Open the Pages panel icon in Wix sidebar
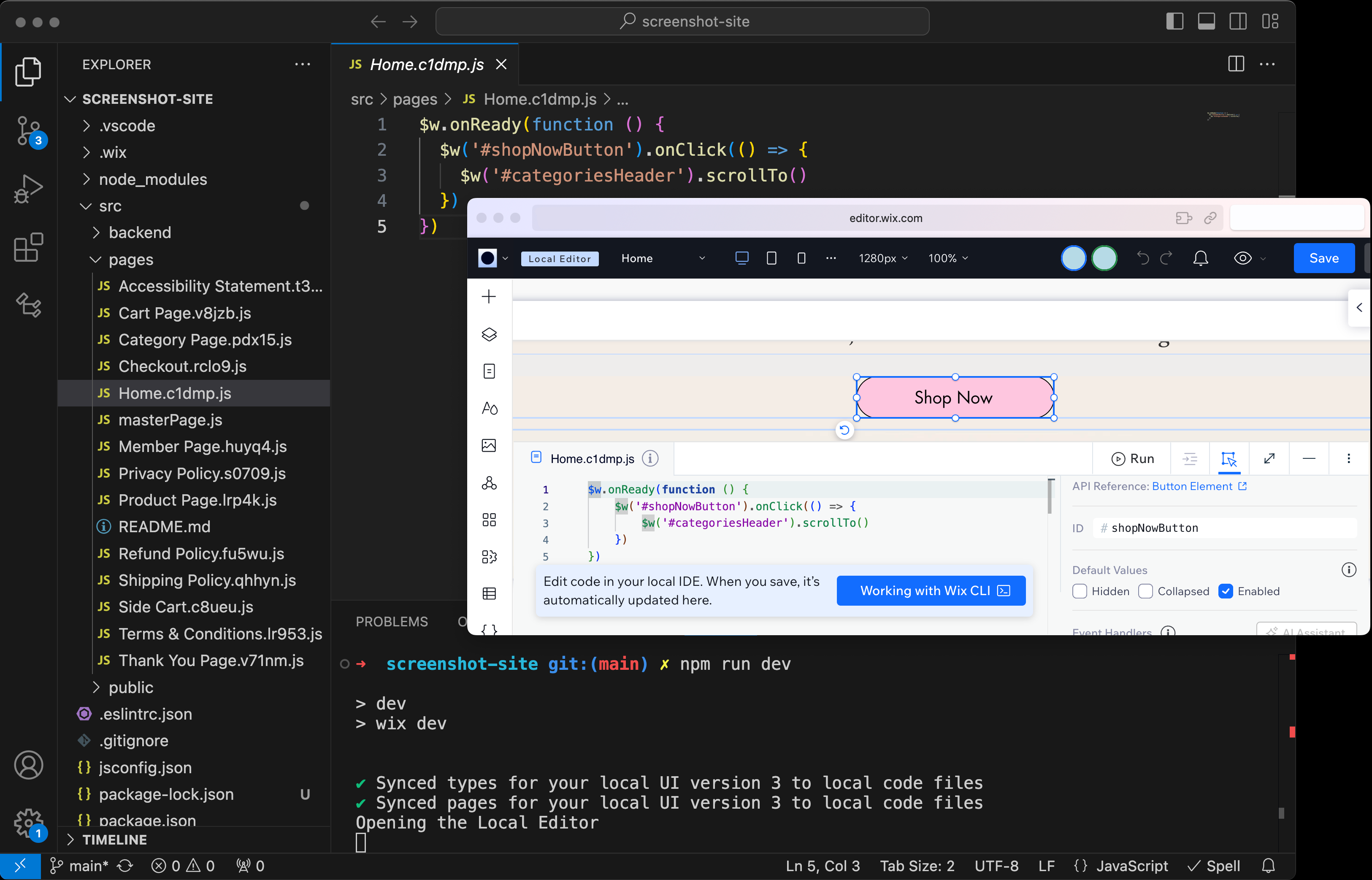The width and height of the screenshot is (1372, 880). pos(489,371)
